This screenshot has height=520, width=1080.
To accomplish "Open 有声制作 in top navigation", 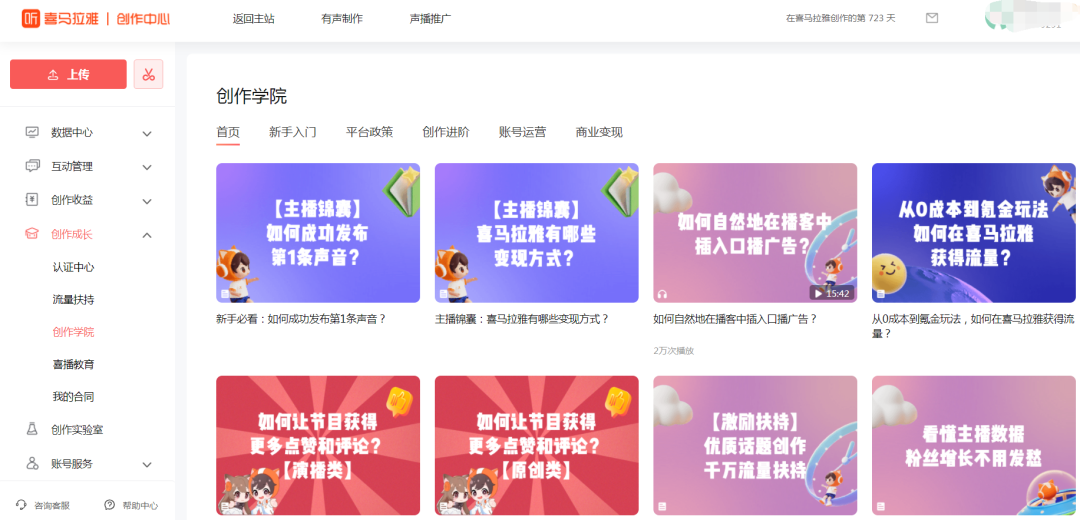I will tap(342, 19).
